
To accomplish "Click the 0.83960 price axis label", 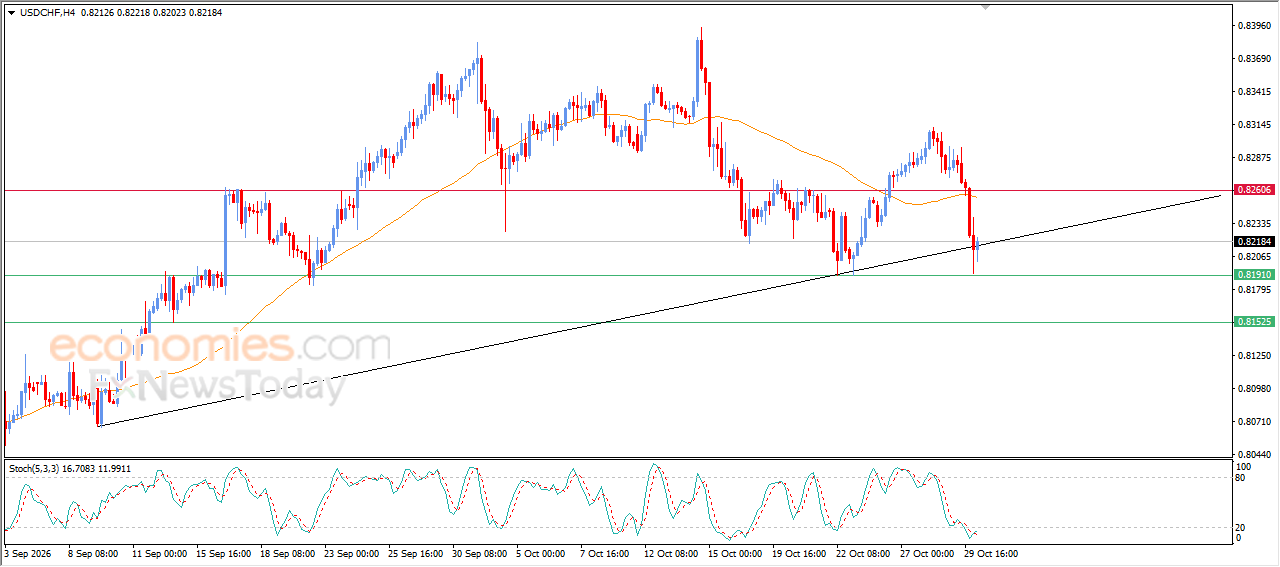I will point(1254,25).
